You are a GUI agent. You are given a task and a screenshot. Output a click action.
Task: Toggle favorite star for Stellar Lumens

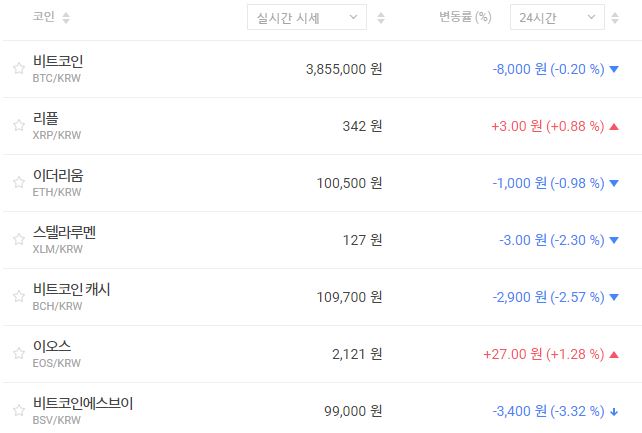pos(18,240)
